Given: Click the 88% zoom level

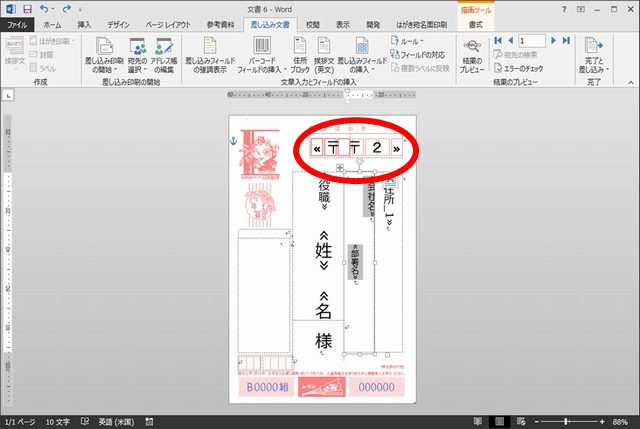Looking at the screenshot, I should [620, 422].
